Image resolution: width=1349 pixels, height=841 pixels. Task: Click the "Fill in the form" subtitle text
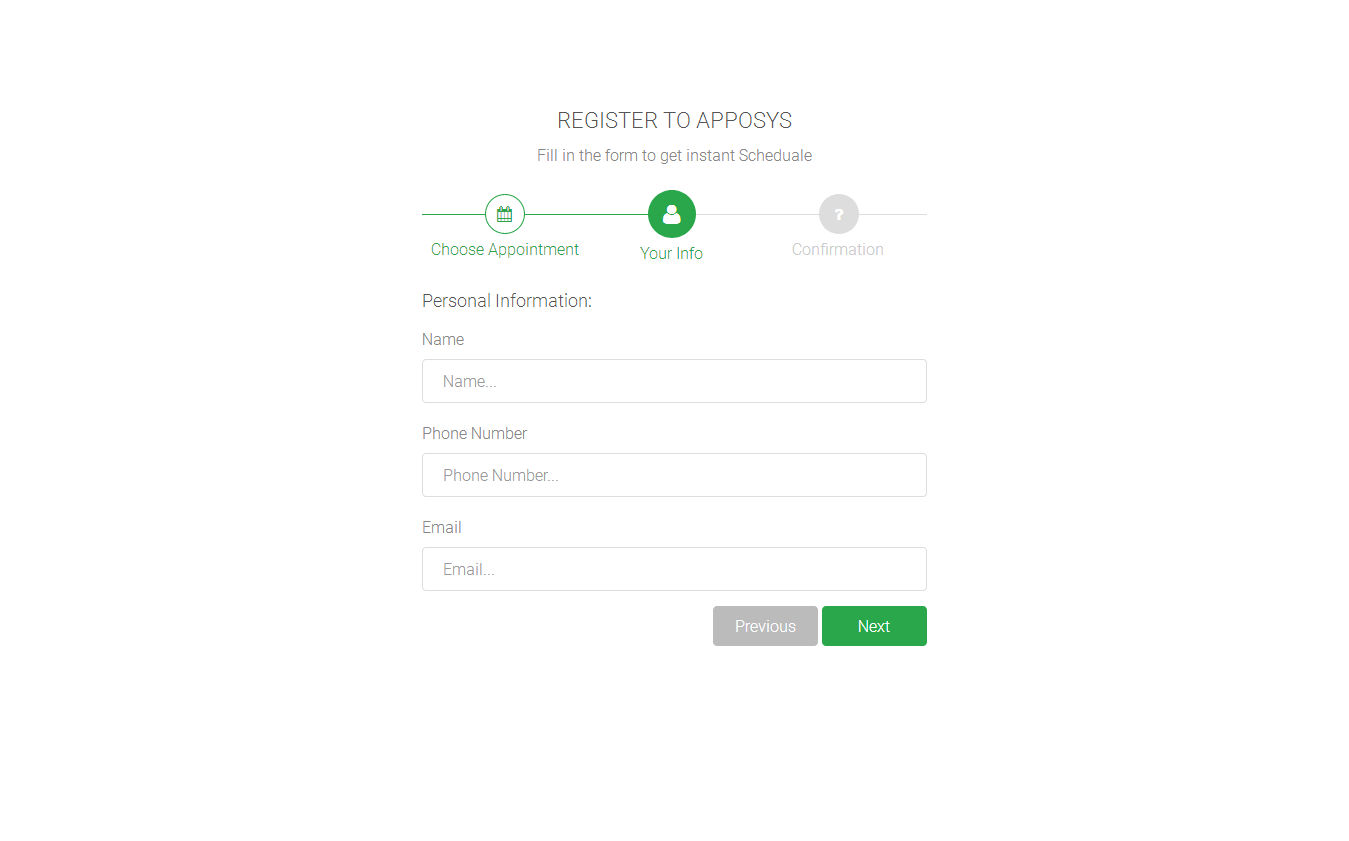(674, 156)
